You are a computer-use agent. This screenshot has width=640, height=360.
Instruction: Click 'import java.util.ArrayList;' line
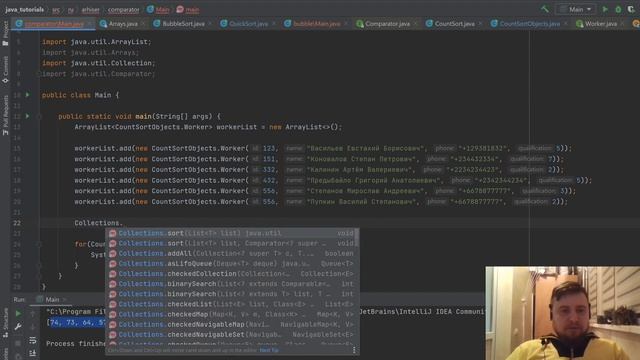coord(97,42)
